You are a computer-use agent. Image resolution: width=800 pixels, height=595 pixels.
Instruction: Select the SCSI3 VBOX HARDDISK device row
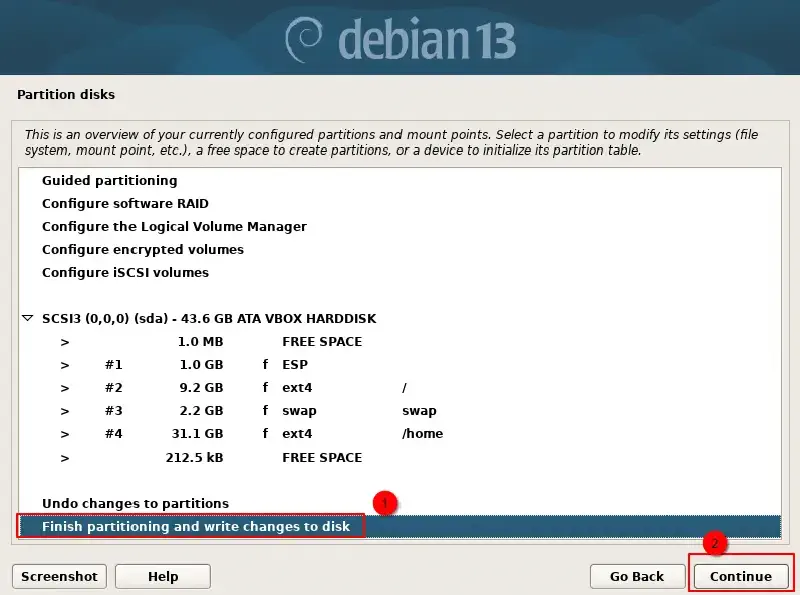208,319
